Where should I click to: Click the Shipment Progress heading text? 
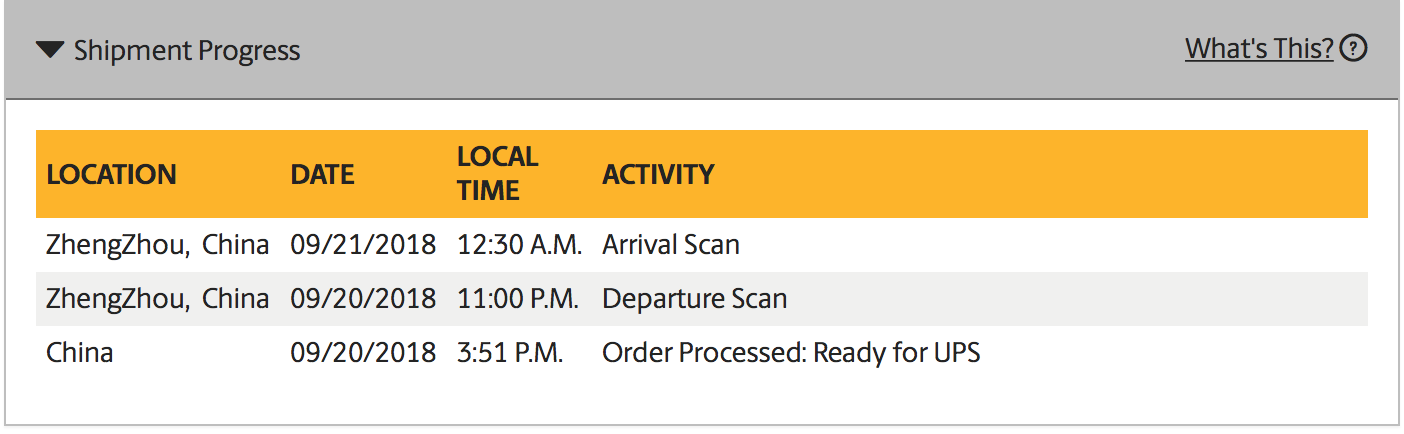point(187,50)
